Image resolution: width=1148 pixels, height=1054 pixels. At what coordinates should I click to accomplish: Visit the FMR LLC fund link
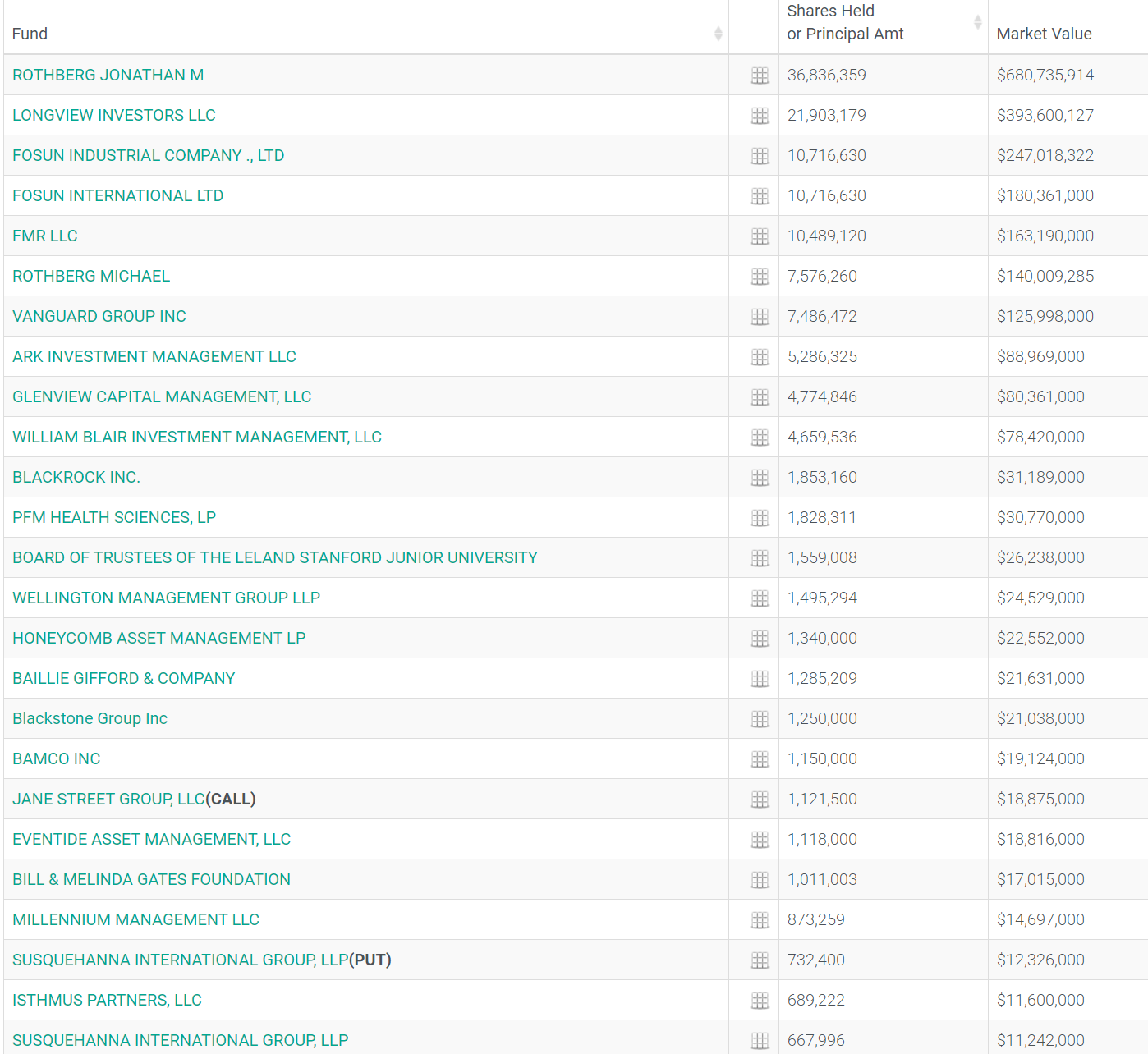pos(45,236)
